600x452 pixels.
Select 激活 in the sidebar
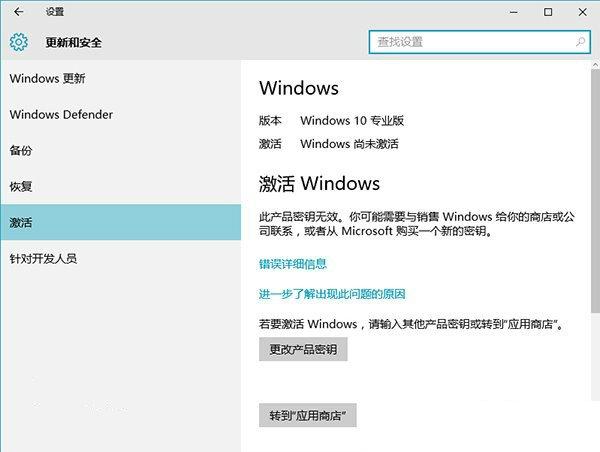121,222
